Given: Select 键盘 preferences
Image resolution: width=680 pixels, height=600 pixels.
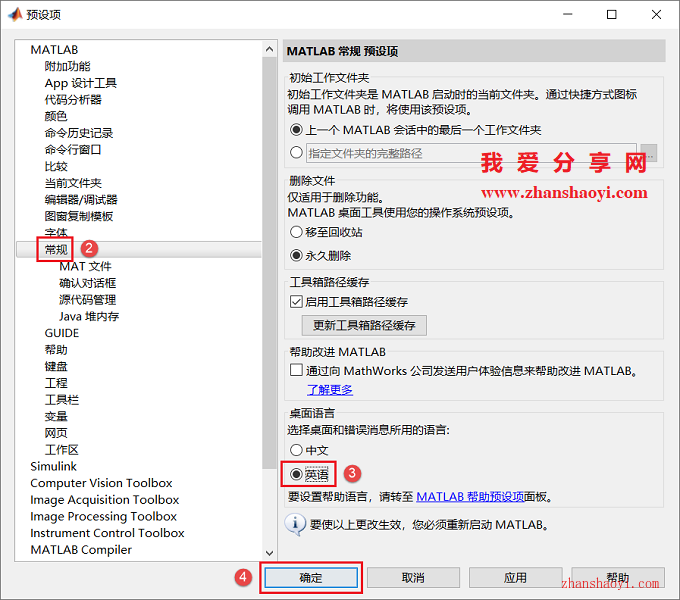Looking at the screenshot, I should [x=56, y=366].
